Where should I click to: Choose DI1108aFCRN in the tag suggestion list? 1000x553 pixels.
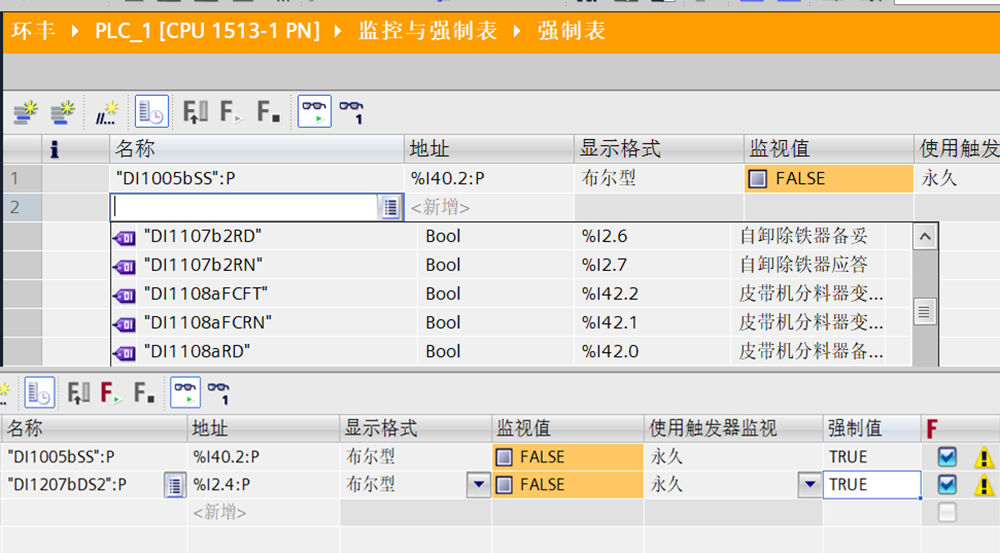(x=208, y=323)
